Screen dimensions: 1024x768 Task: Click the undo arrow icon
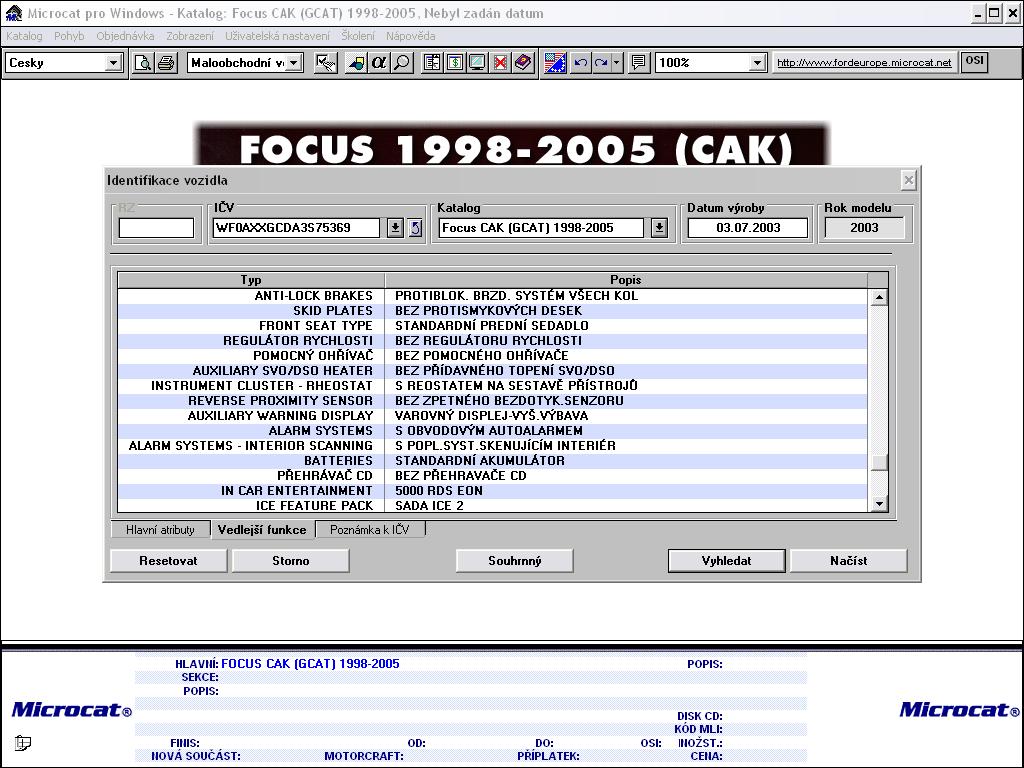580,63
